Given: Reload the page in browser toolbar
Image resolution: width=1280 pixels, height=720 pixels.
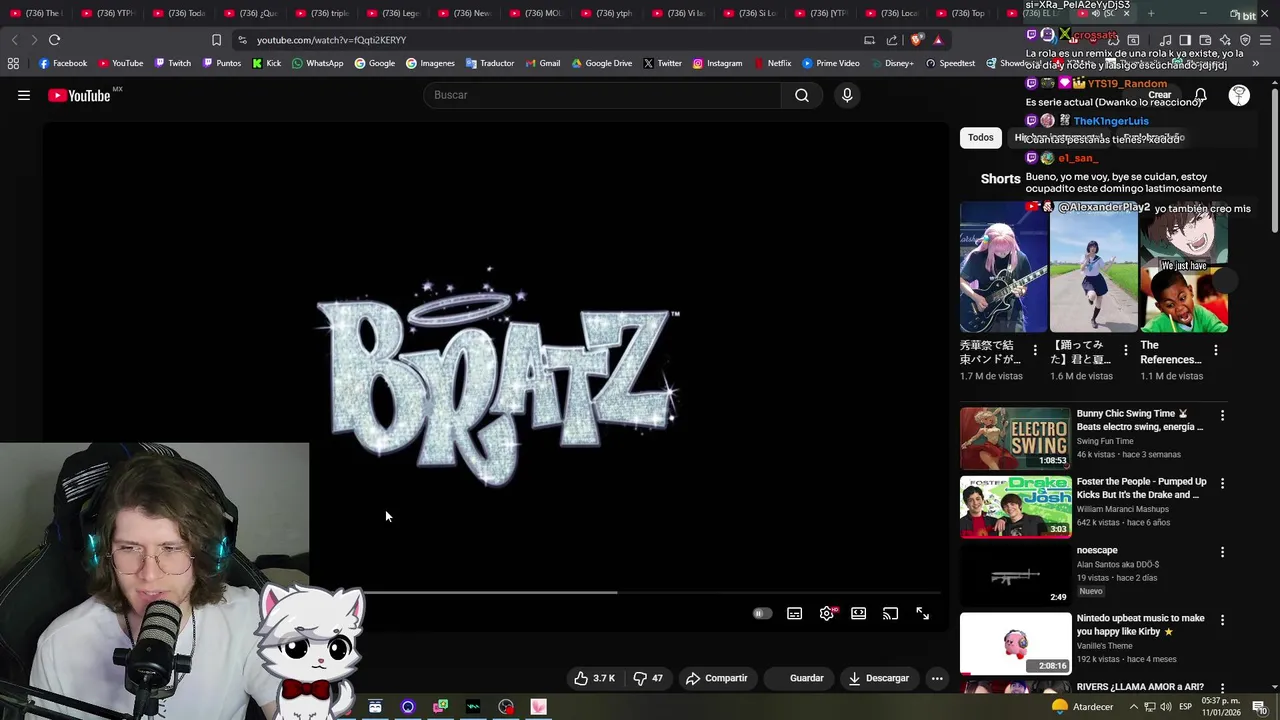Looking at the screenshot, I should [54, 40].
